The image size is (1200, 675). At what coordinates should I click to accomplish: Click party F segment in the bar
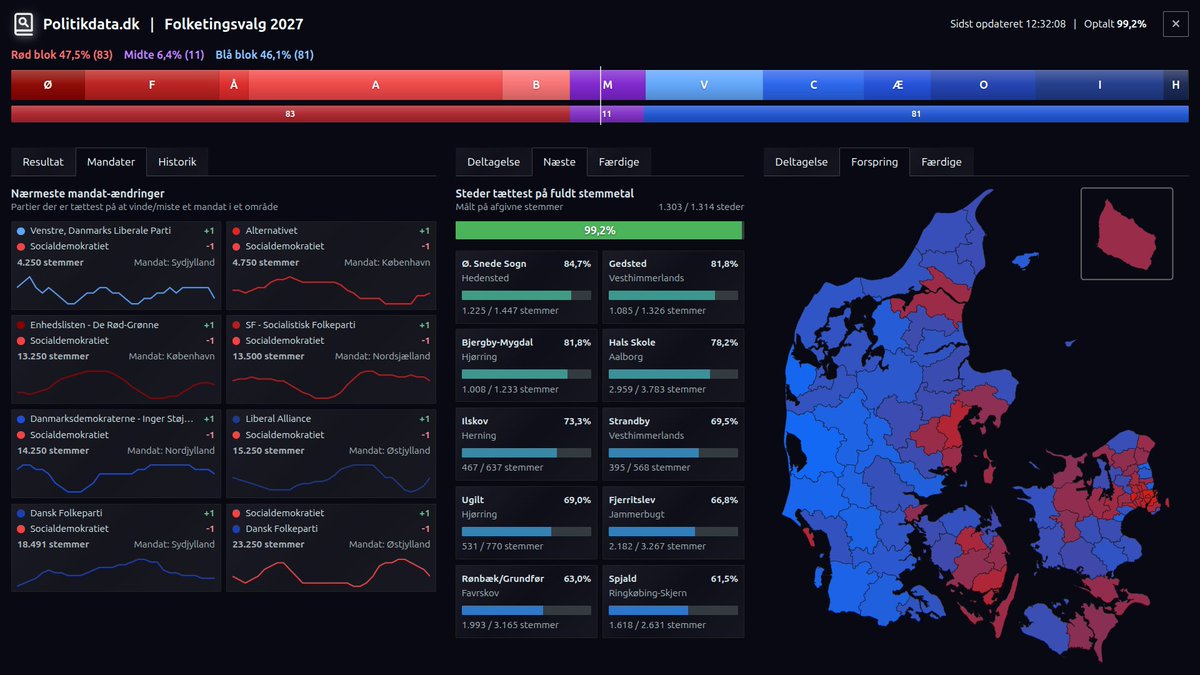point(152,85)
